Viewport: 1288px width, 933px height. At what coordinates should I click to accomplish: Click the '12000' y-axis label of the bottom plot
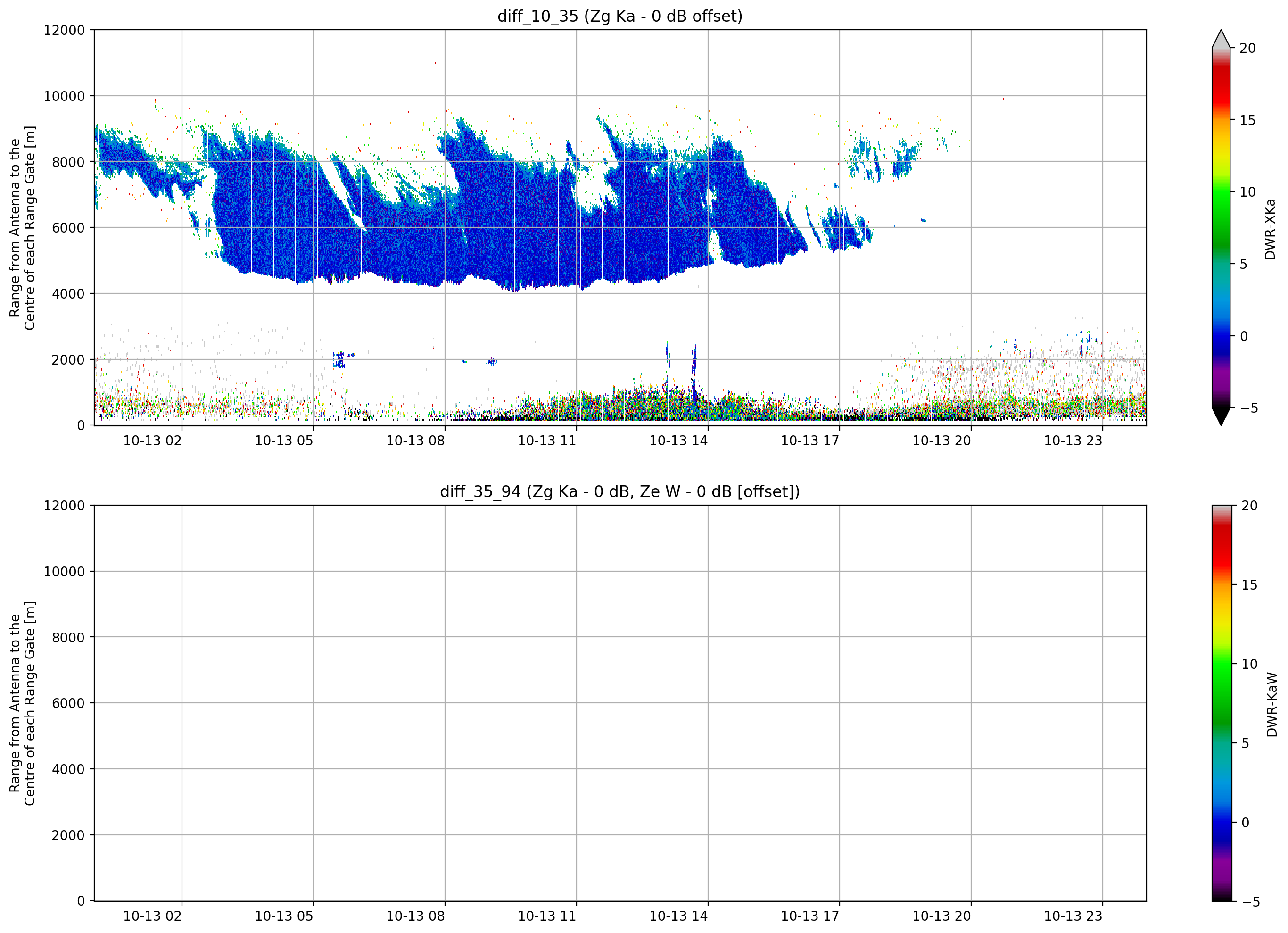pyautogui.click(x=64, y=506)
